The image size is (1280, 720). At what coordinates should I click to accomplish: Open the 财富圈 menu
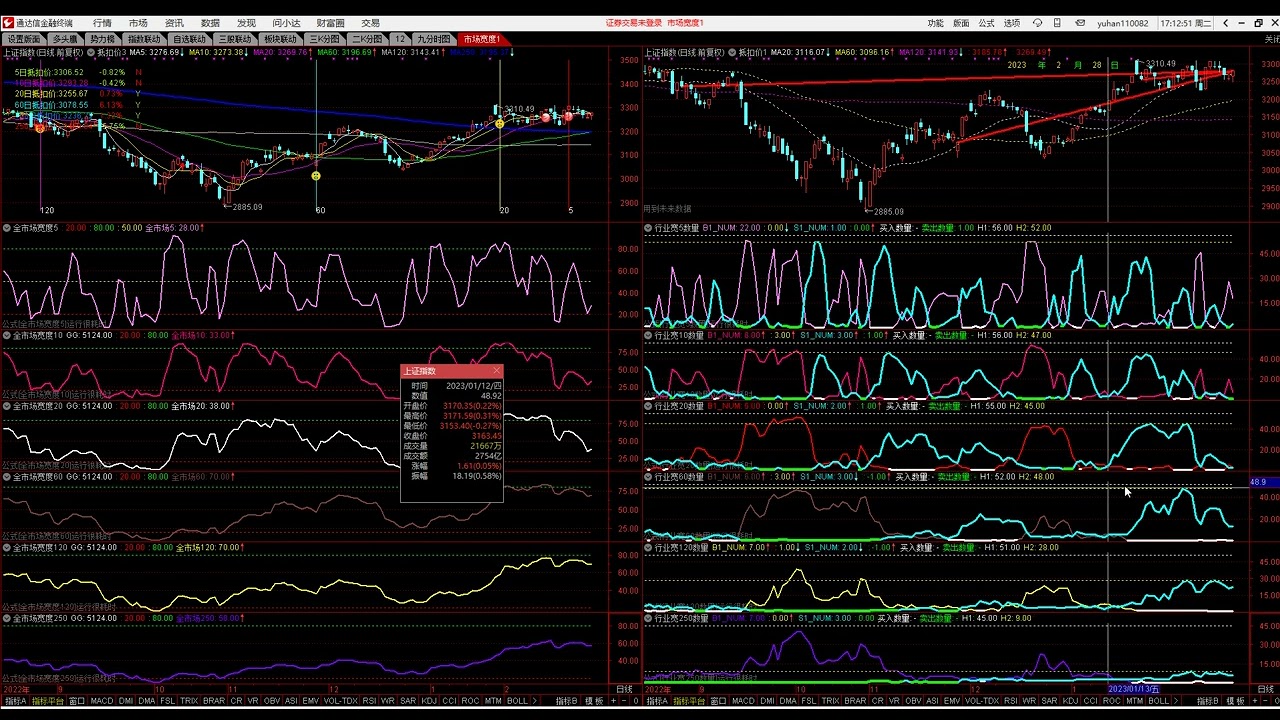pos(330,22)
